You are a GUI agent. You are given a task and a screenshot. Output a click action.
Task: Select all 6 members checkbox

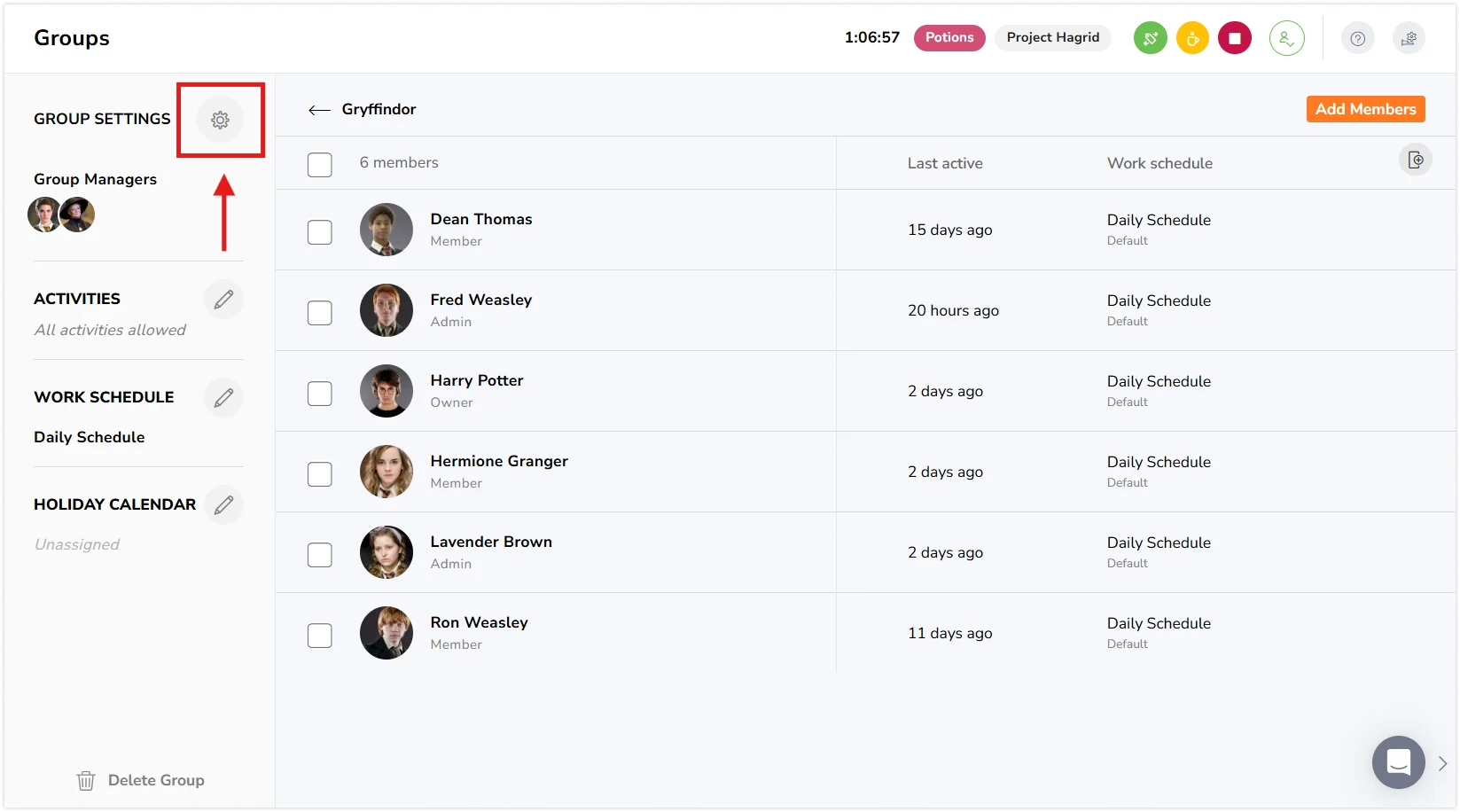(320, 165)
